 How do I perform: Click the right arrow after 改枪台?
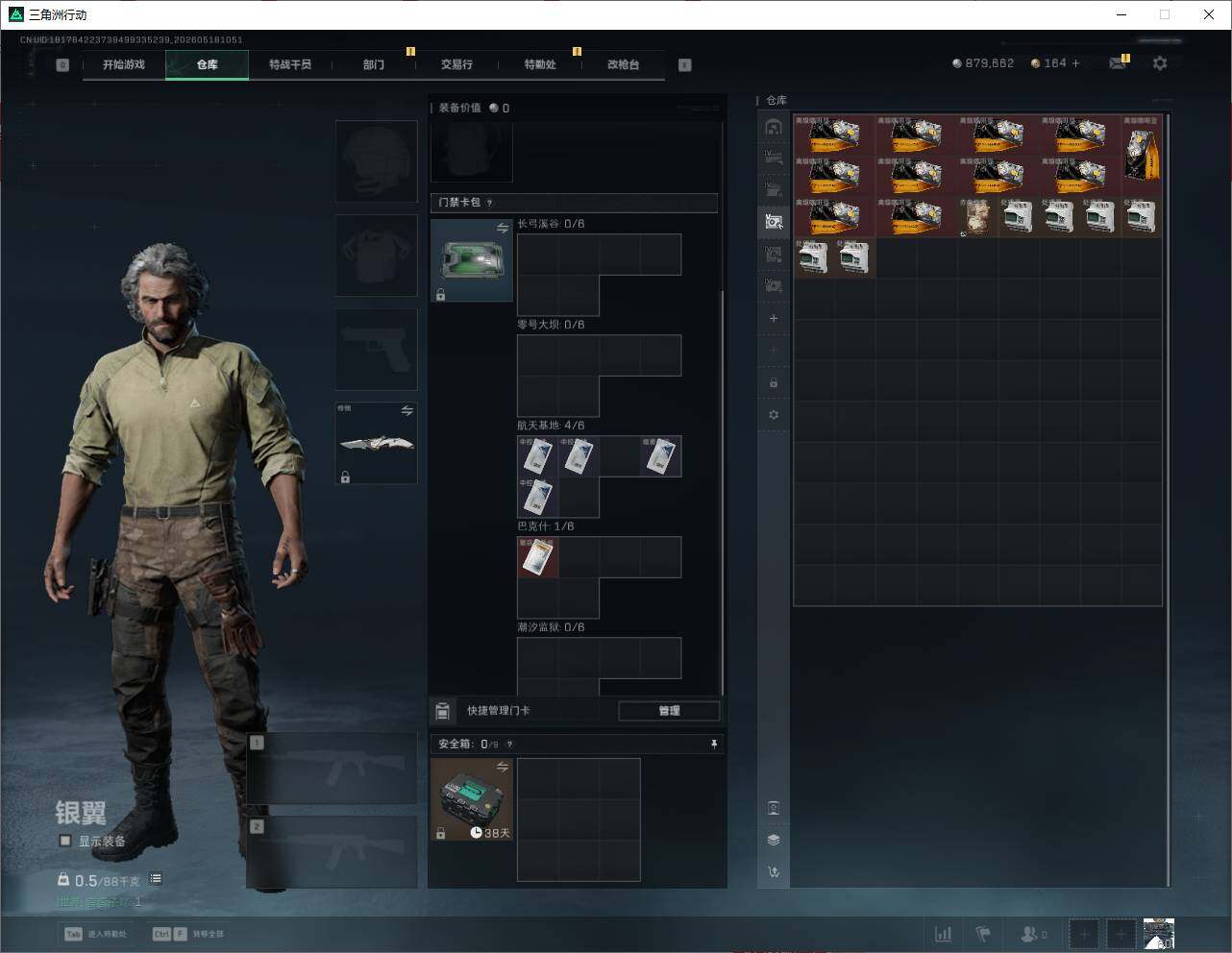[685, 65]
